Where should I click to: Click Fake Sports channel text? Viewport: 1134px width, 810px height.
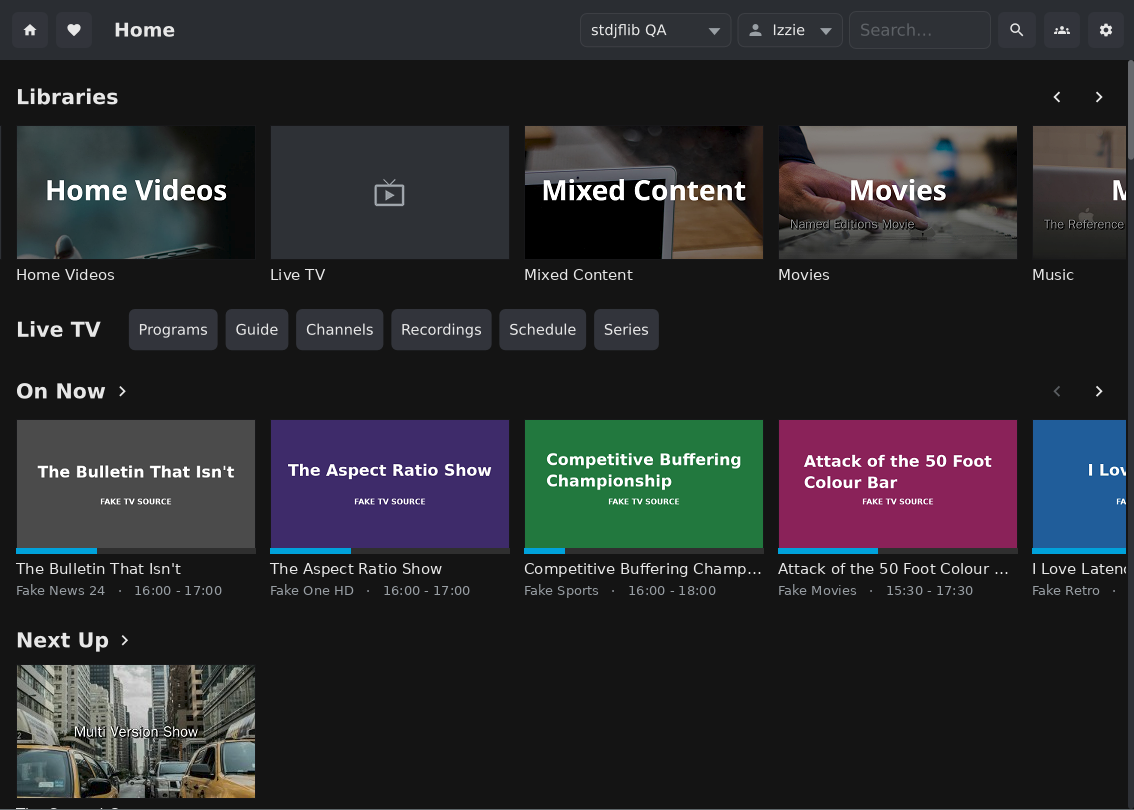pyautogui.click(x=561, y=591)
